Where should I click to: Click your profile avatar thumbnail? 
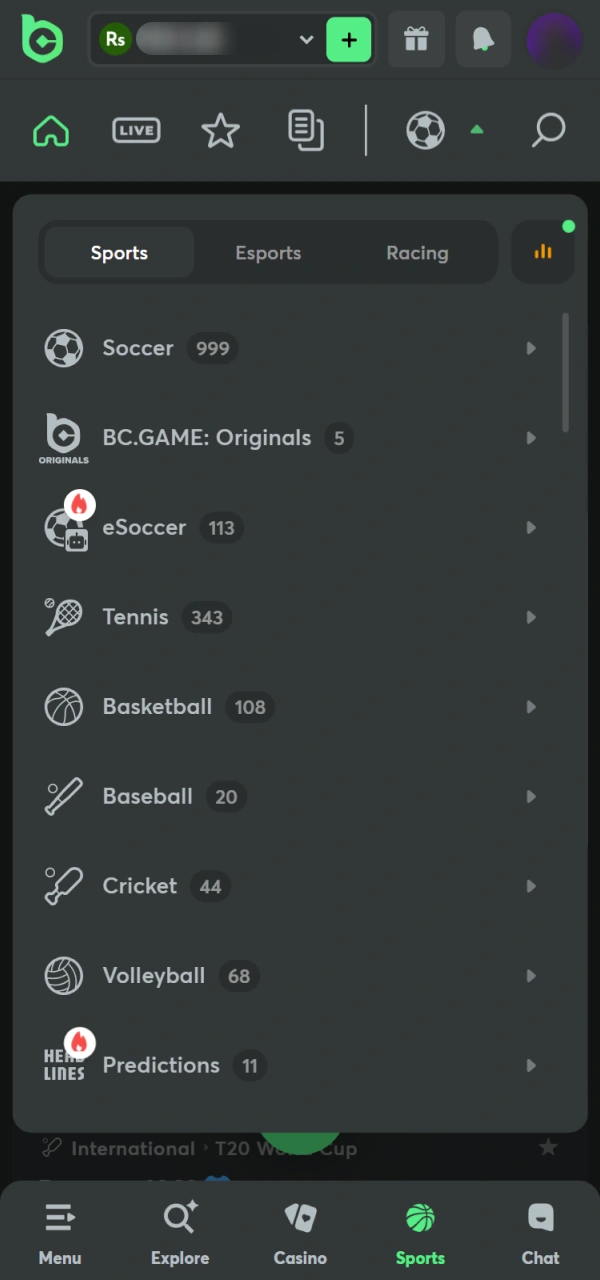(x=554, y=39)
